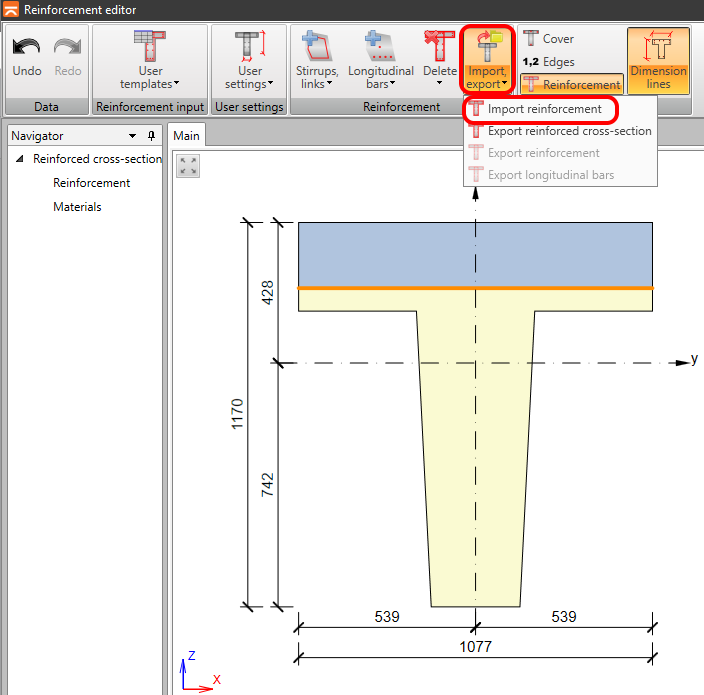Choose Export reinforced cross-section menu item

coord(569,131)
